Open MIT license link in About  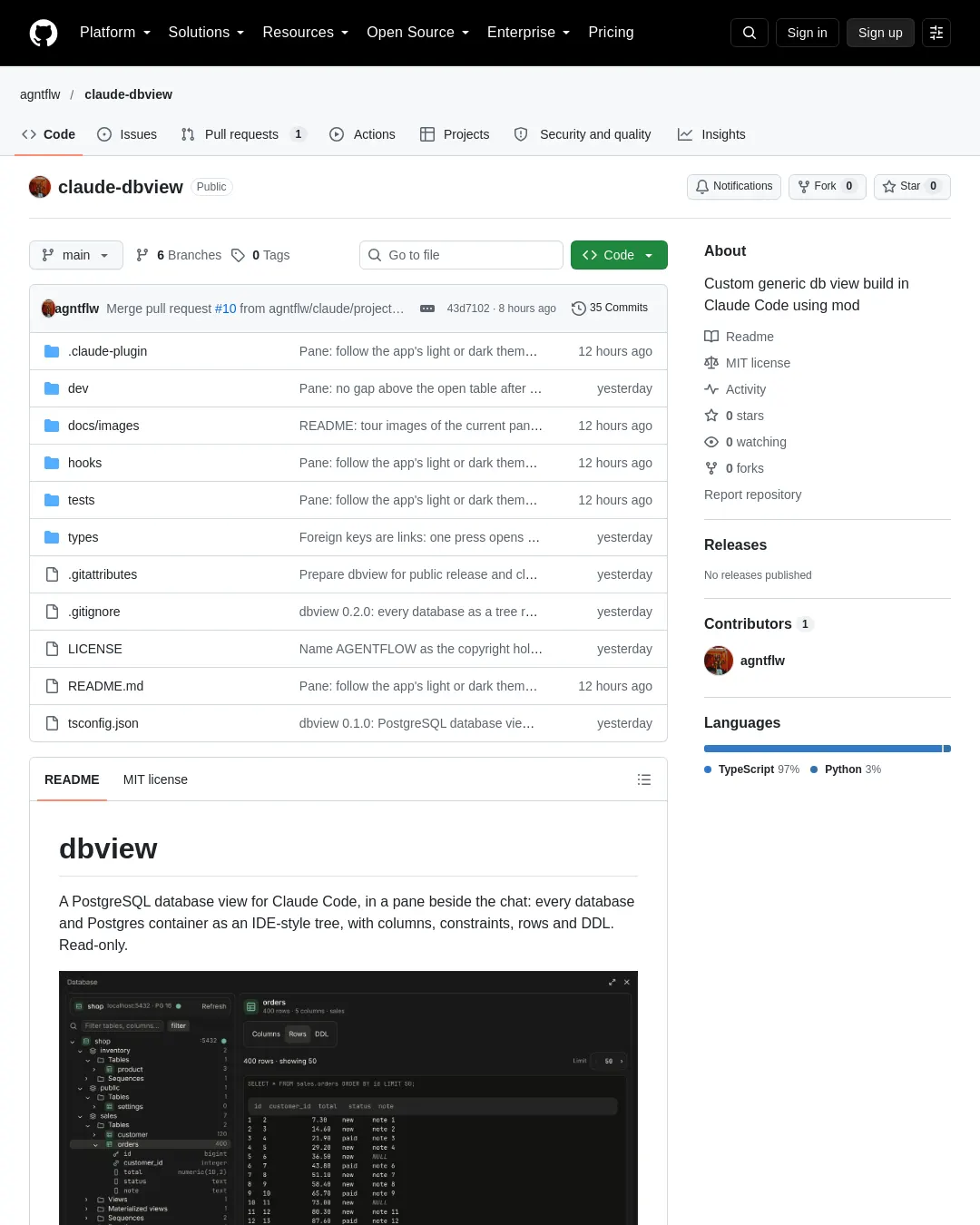click(748, 363)
